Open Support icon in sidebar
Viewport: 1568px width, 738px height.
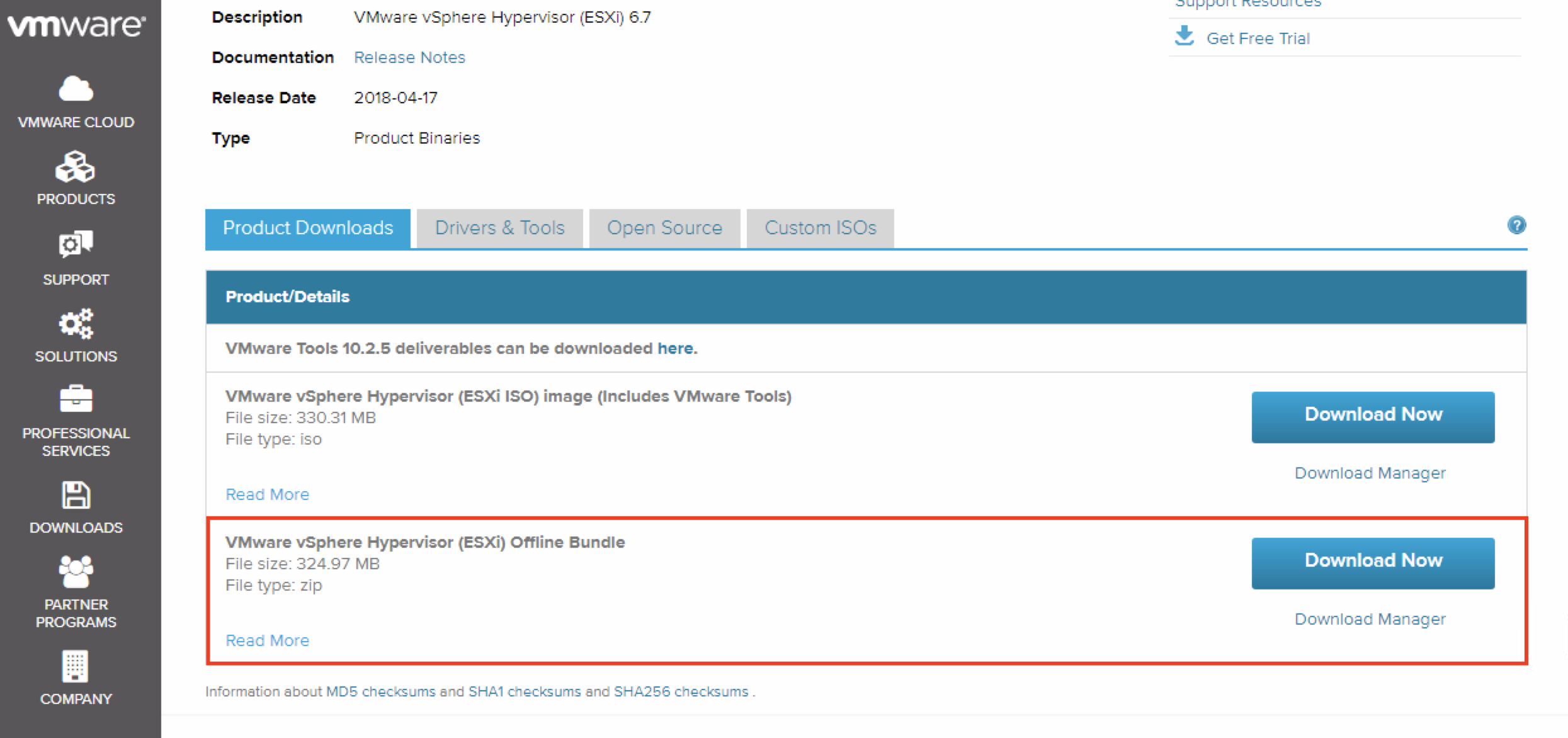pos(76,244)
